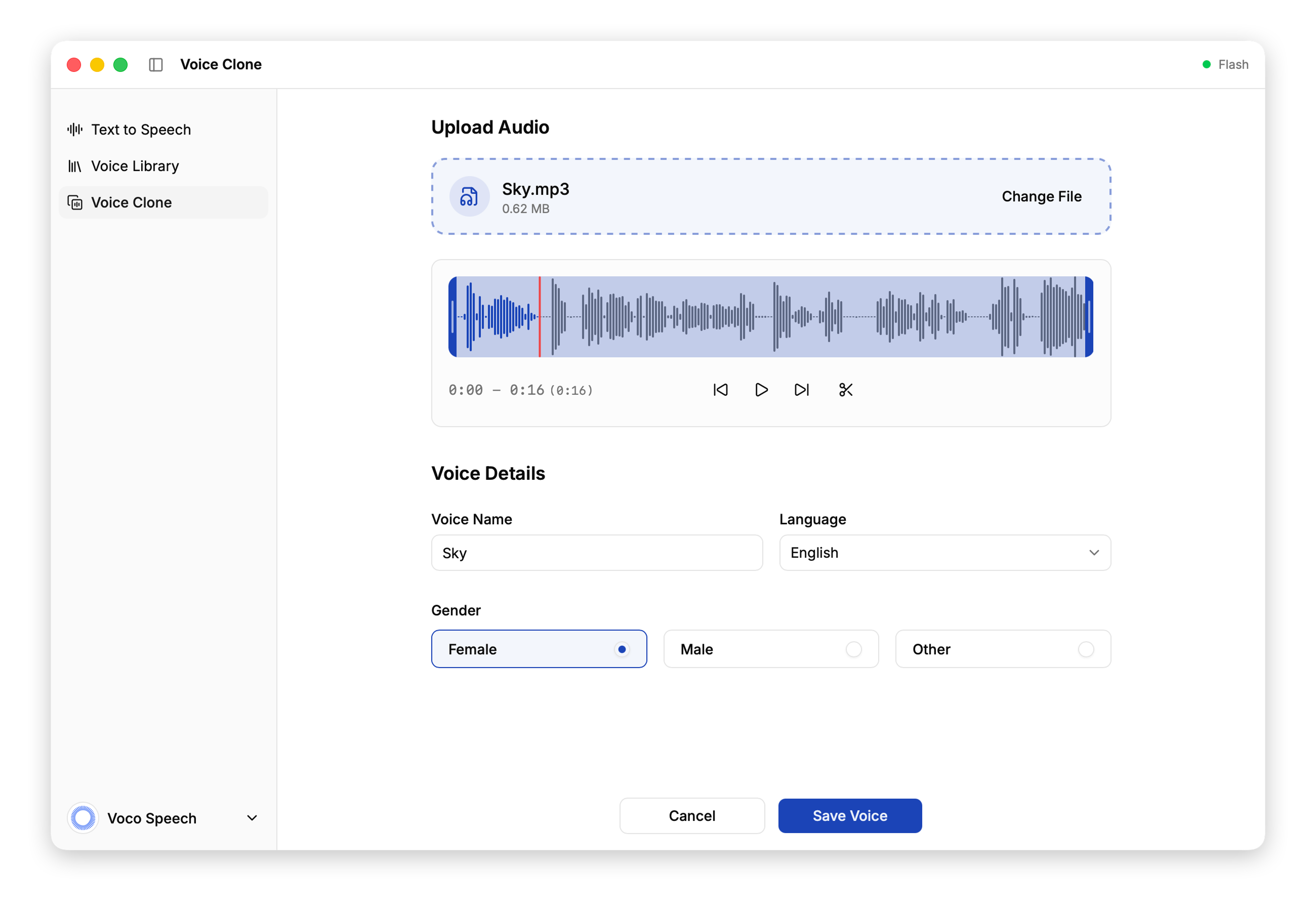Switch to Text to Speech
Screen dimensions: 1316x911
click(x=141, y=129)
